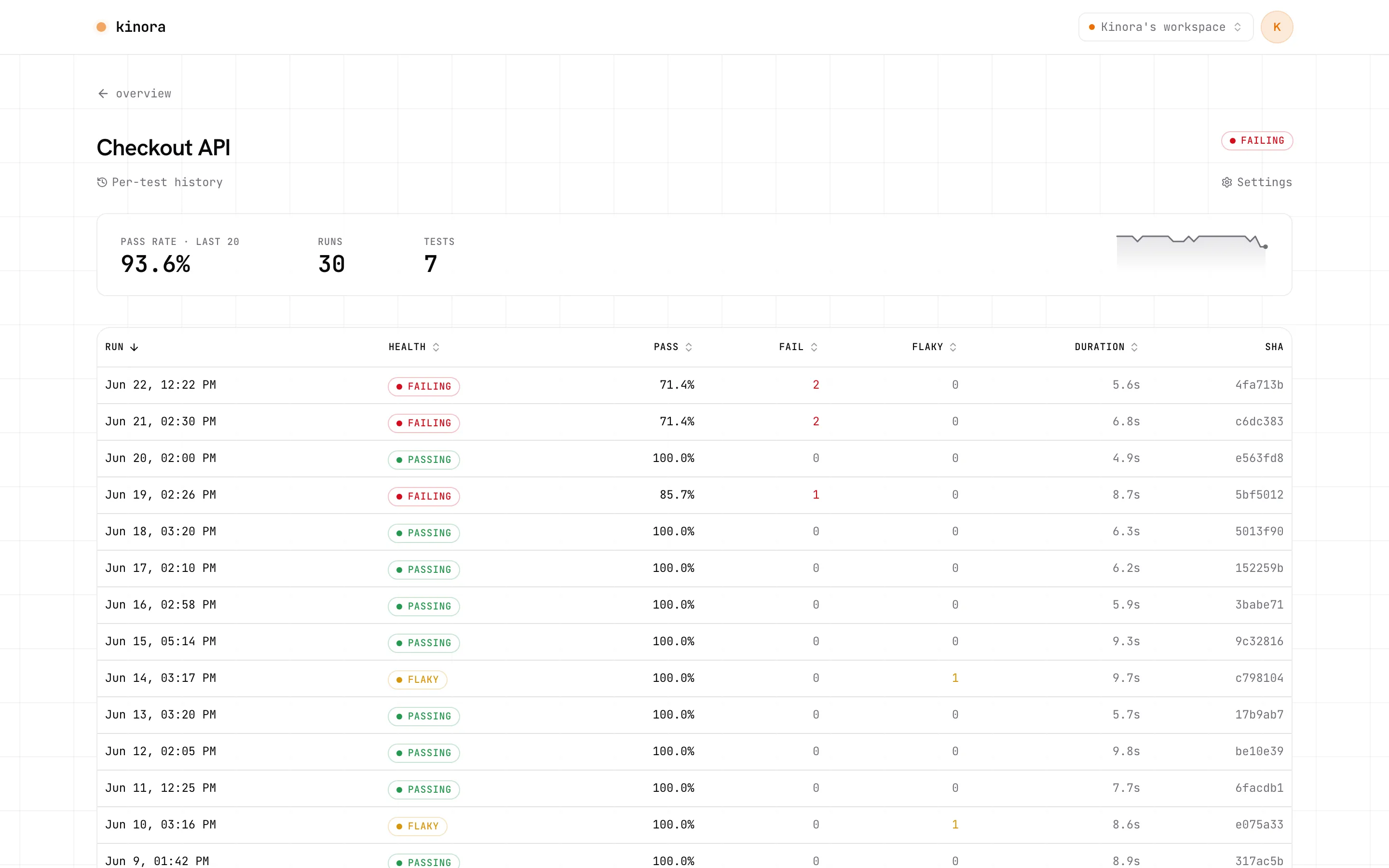Click the kinora brand name
The height and width of the screenshot is (868, 1389).
(x=141, y=27)
